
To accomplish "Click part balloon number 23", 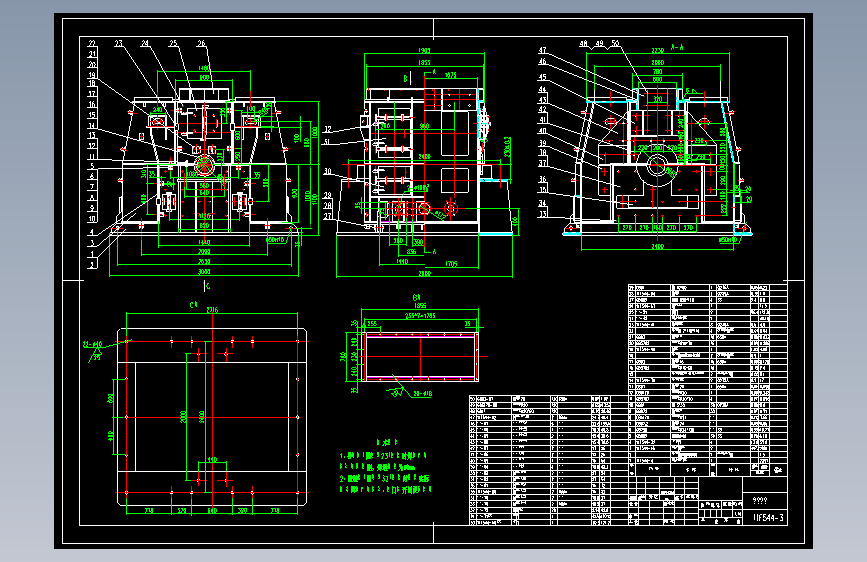I will tap(118, 43).
